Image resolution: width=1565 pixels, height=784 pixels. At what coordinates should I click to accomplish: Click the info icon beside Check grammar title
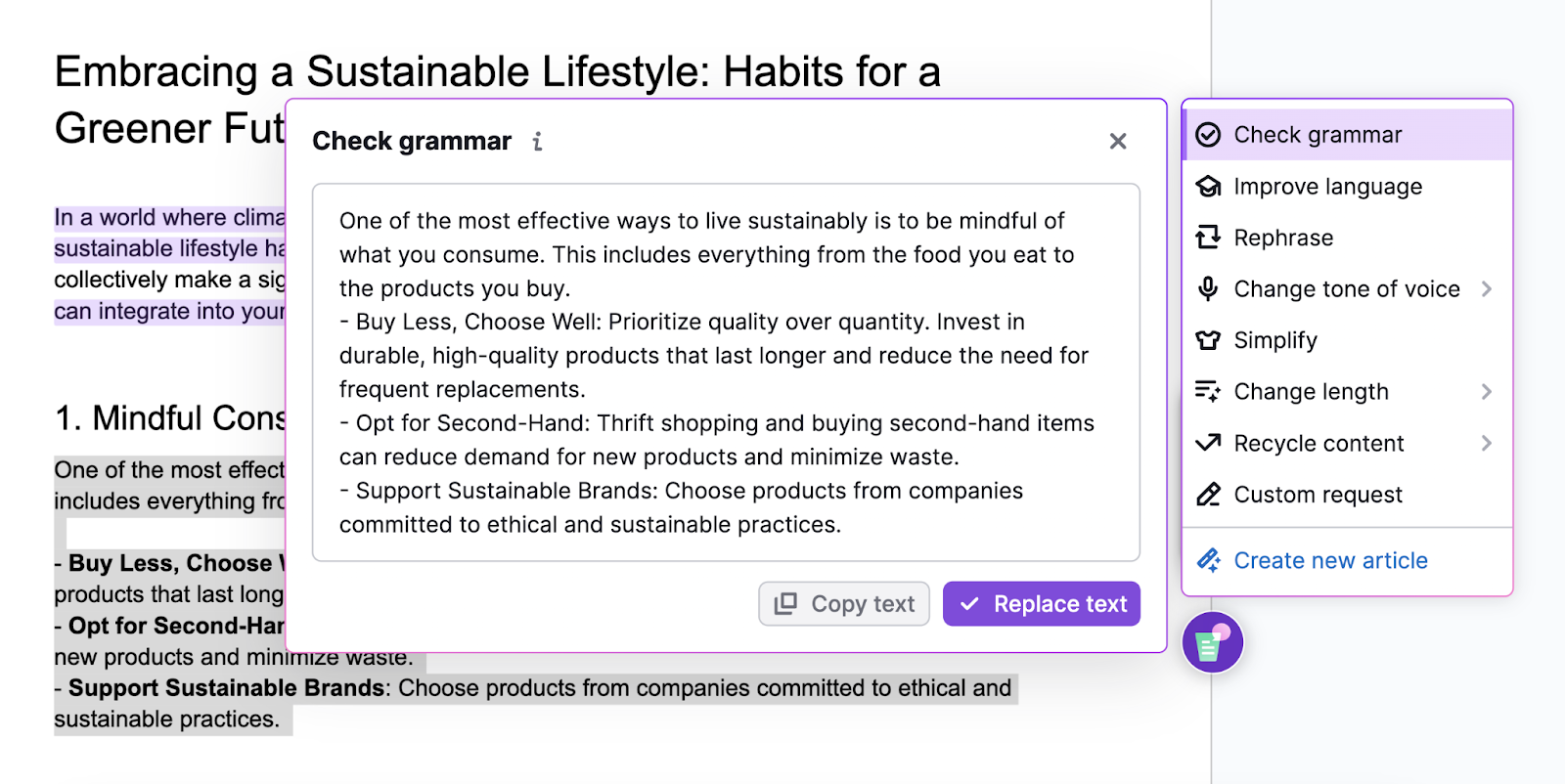(537, 141)
